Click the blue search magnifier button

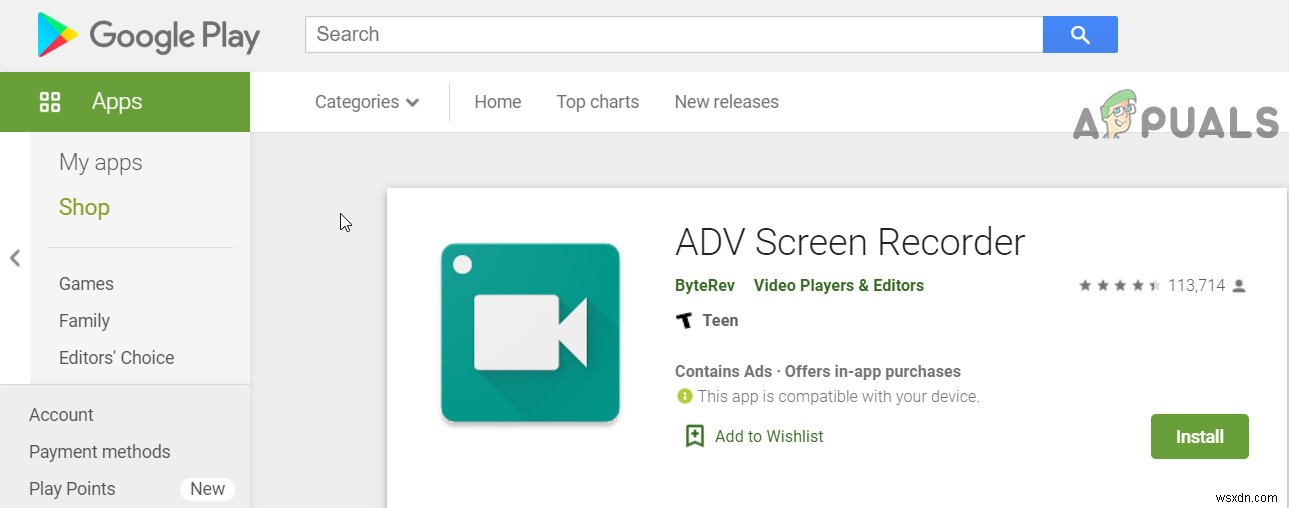point(1080,35)
